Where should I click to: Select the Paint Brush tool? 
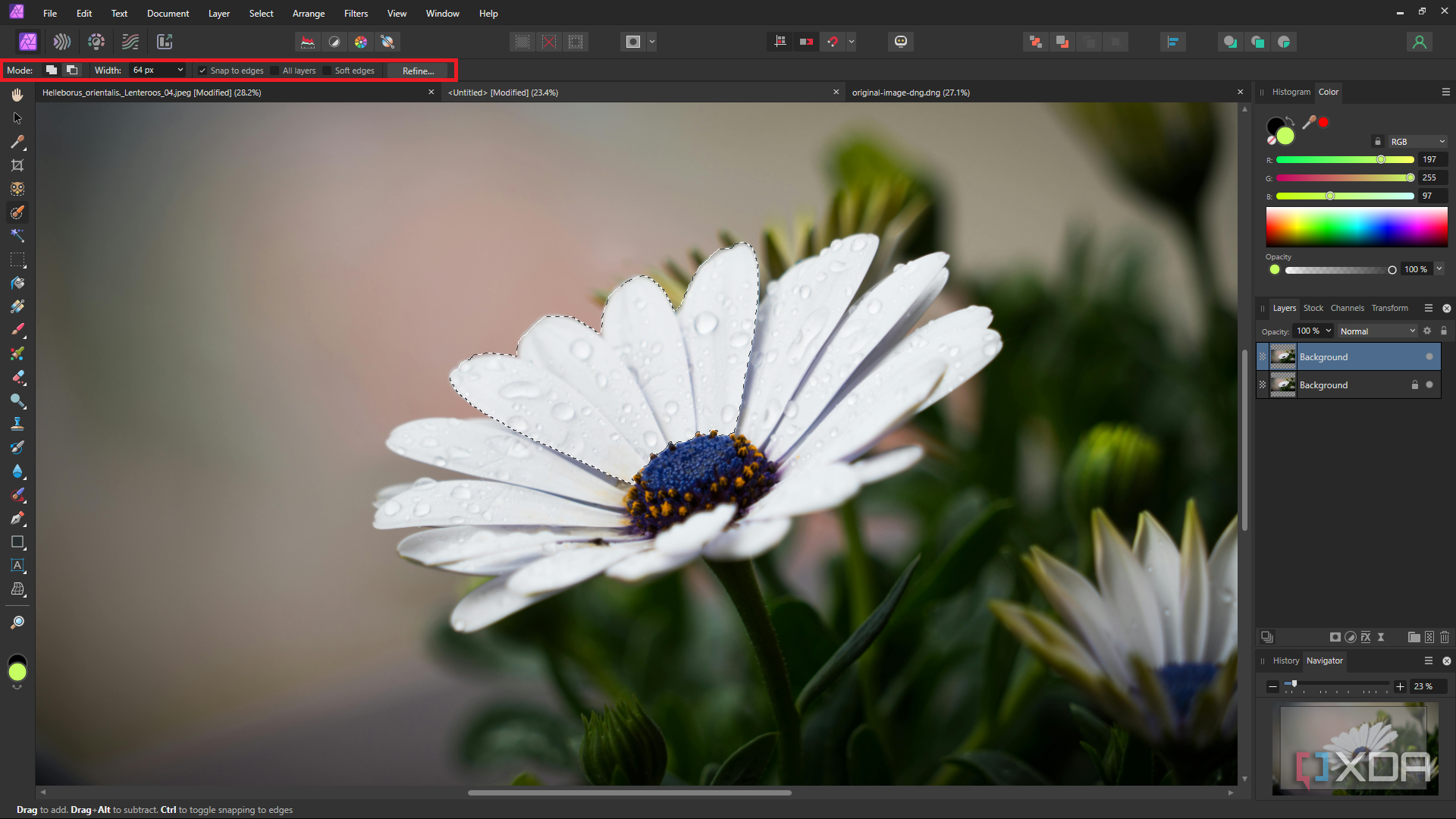(17, 330)
